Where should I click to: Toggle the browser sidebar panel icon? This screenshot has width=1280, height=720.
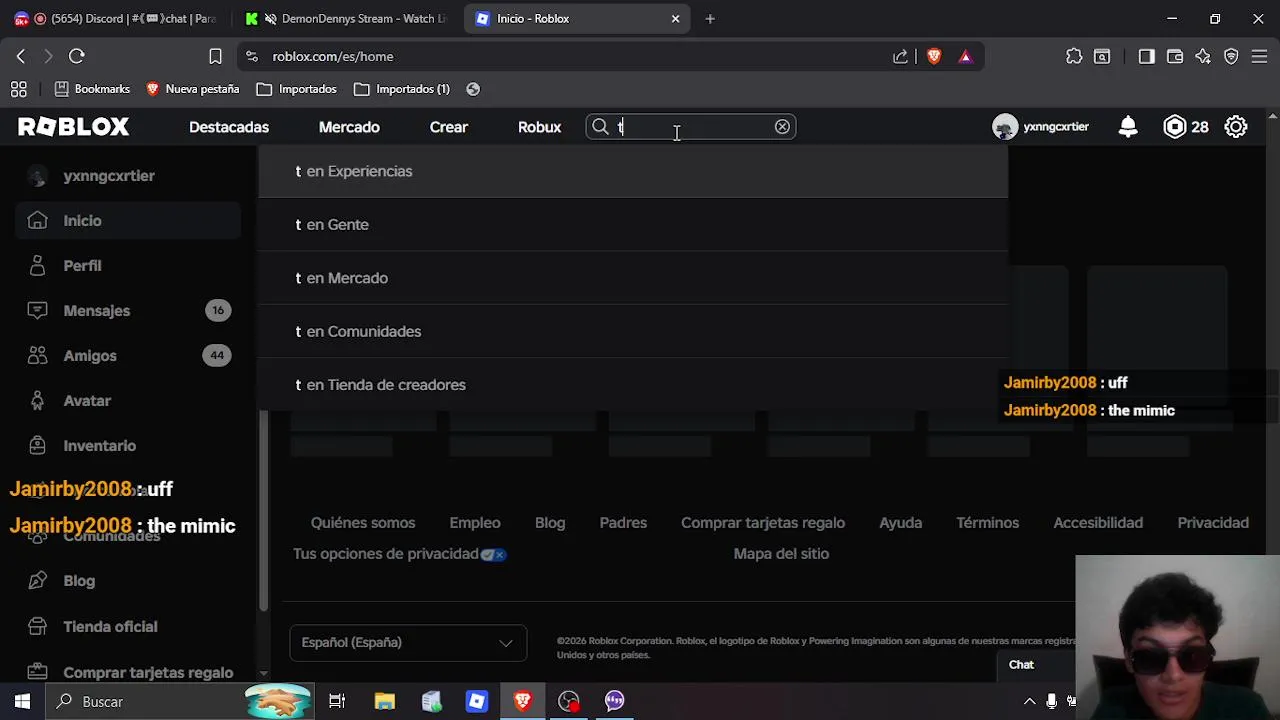point(1147,56)
